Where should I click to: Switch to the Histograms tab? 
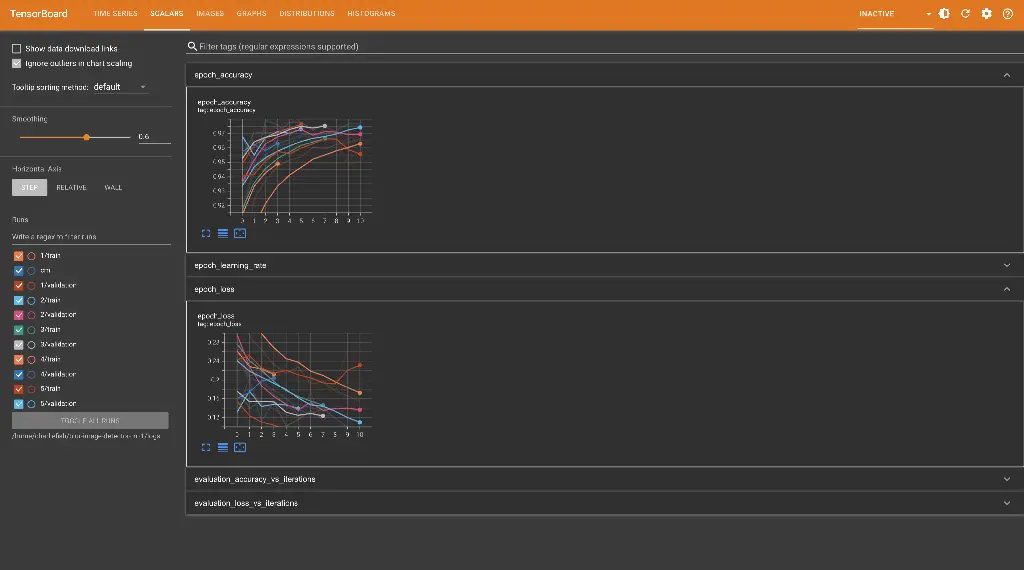(371, 14)
